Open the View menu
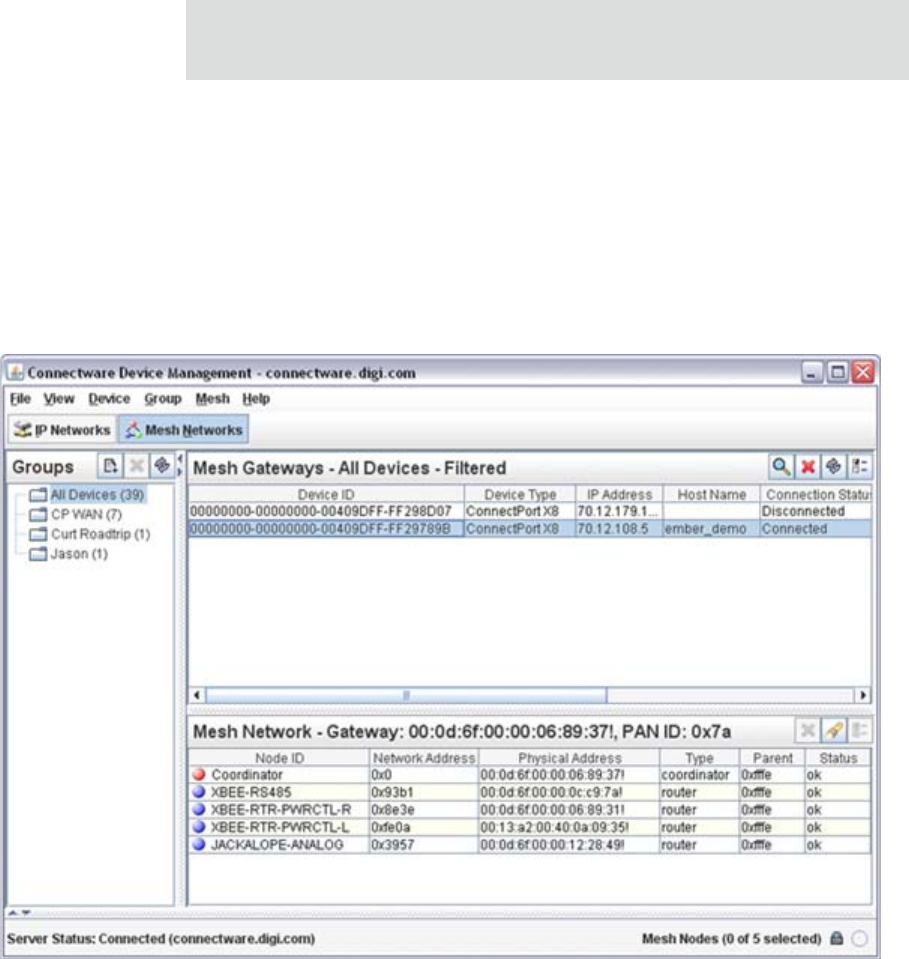This screenshot has height=959, width=909. (59, 399)
